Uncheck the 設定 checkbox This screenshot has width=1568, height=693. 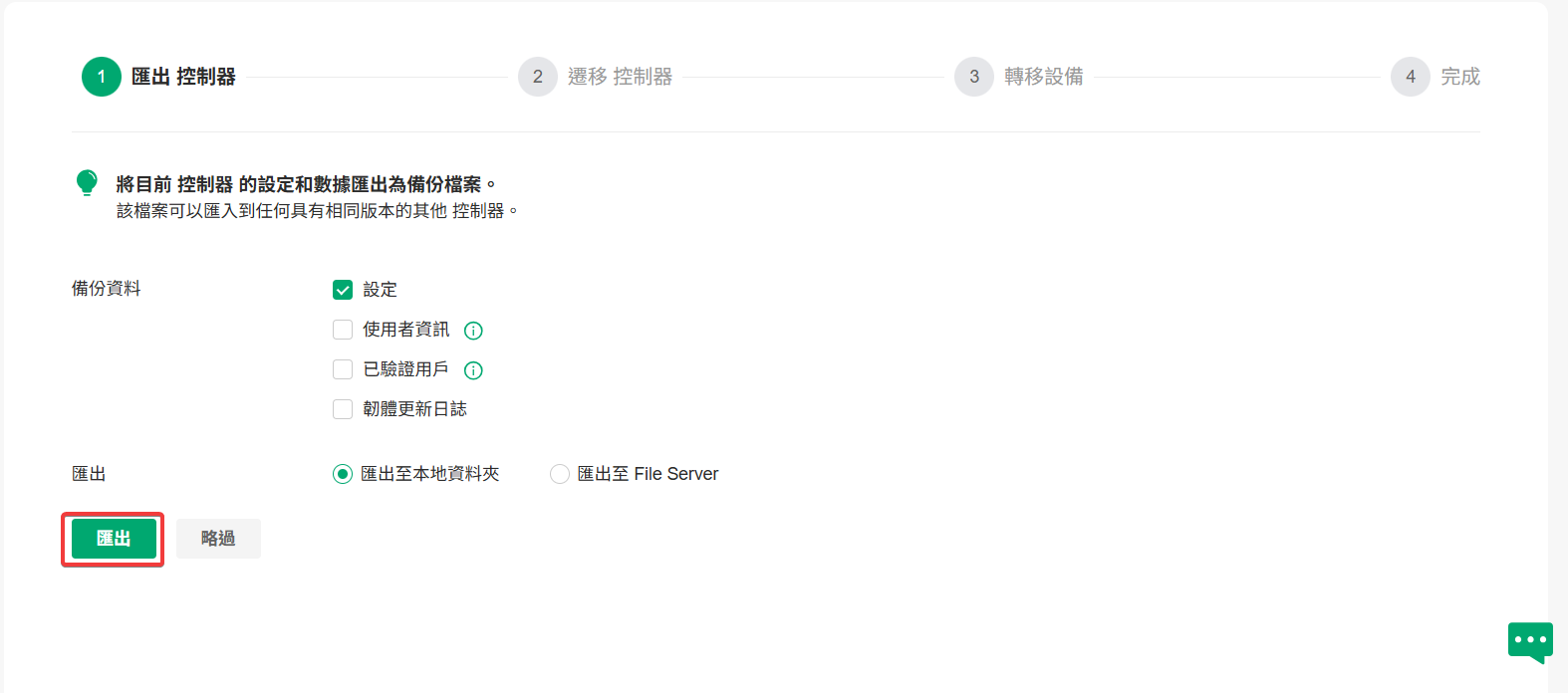click(343, 290)
